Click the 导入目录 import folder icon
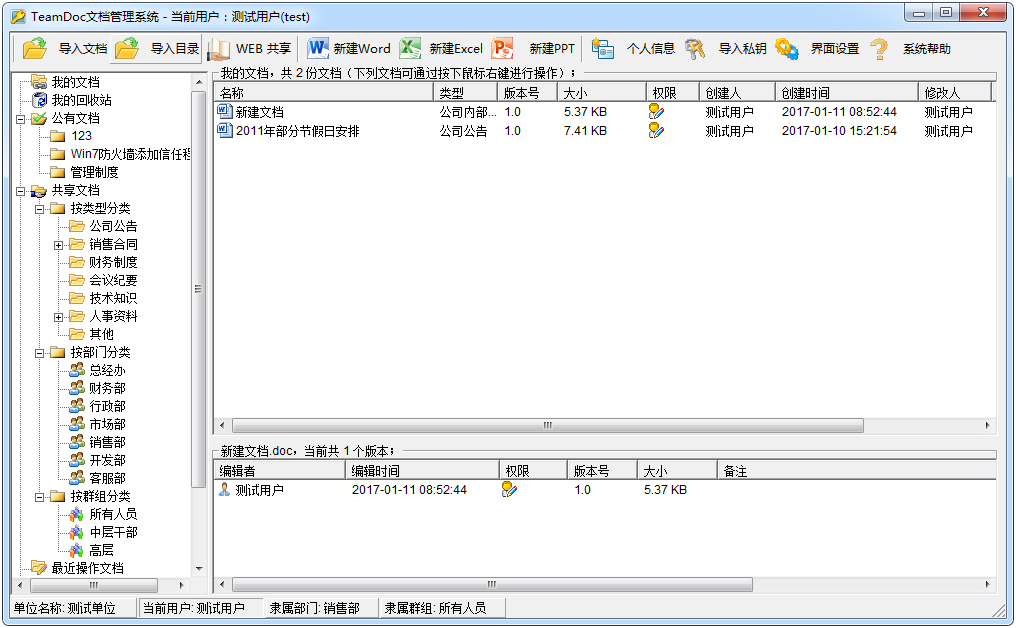The width and height of the screenshot is (1016, 628). click(127, 49)
